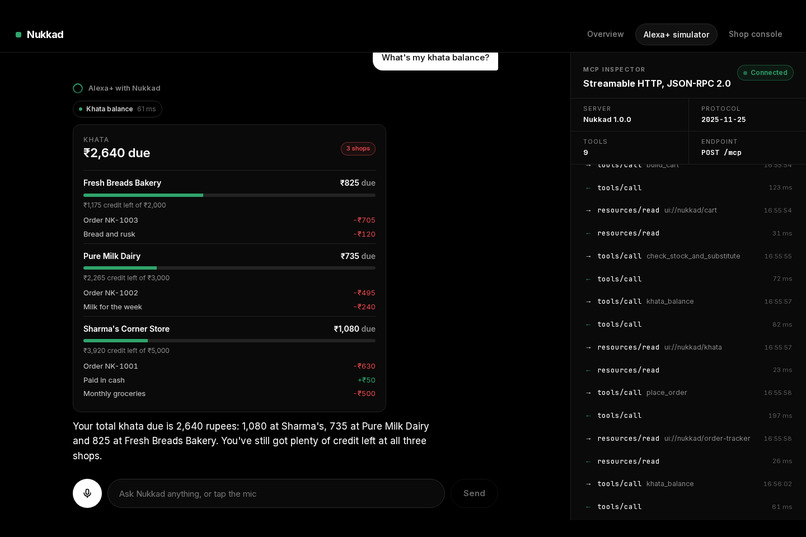Open the resources/read response taking 31 ms

click(x=688, y=233)
